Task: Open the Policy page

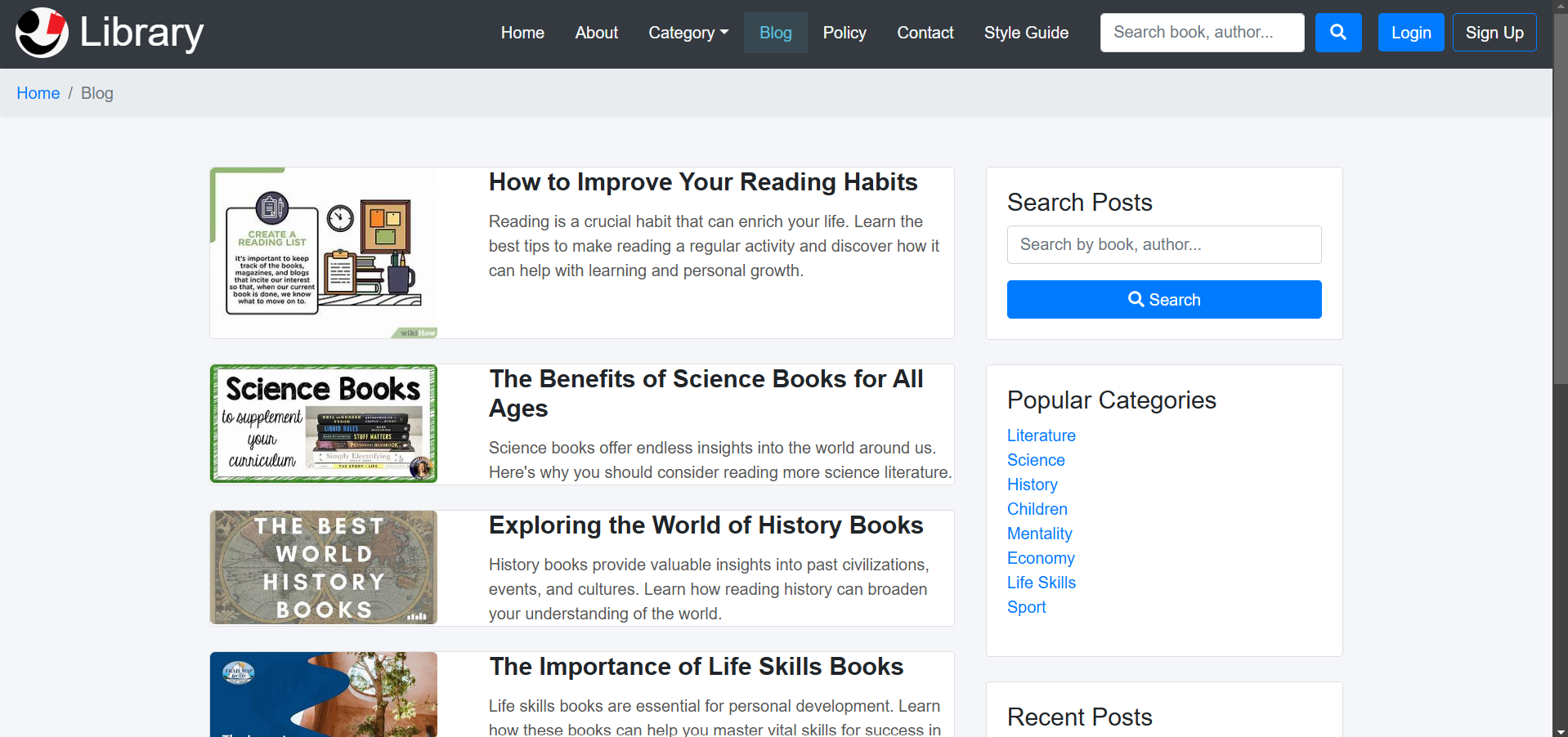Action: [x=844, y=33]
